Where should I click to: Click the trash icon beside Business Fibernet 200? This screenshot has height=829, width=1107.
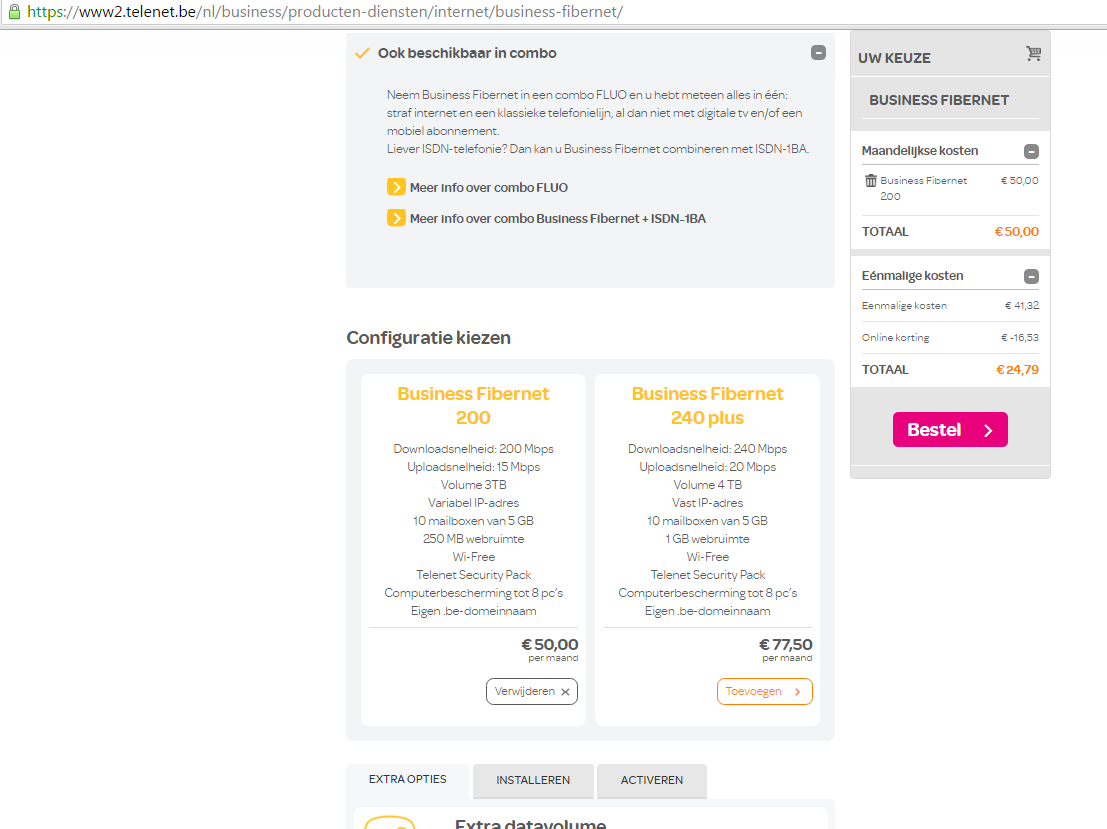point(870,181)
